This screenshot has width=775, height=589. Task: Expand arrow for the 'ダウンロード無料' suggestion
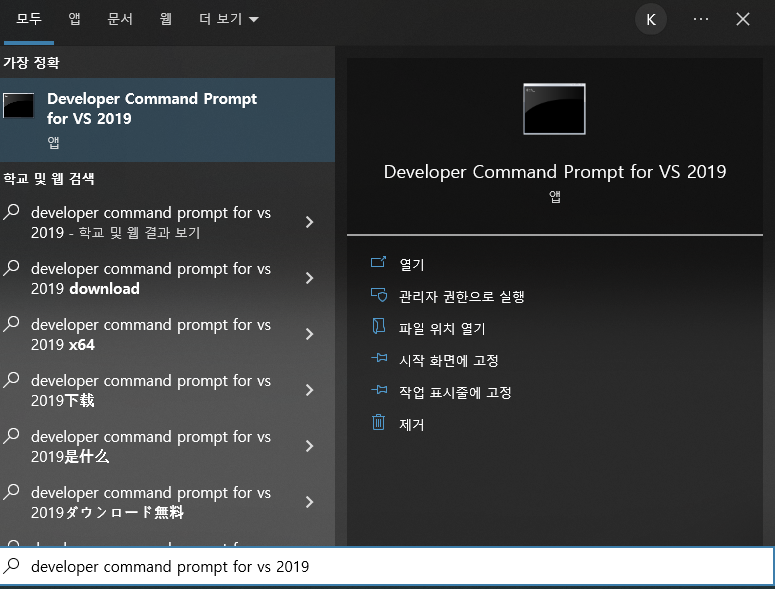(309, 502)
